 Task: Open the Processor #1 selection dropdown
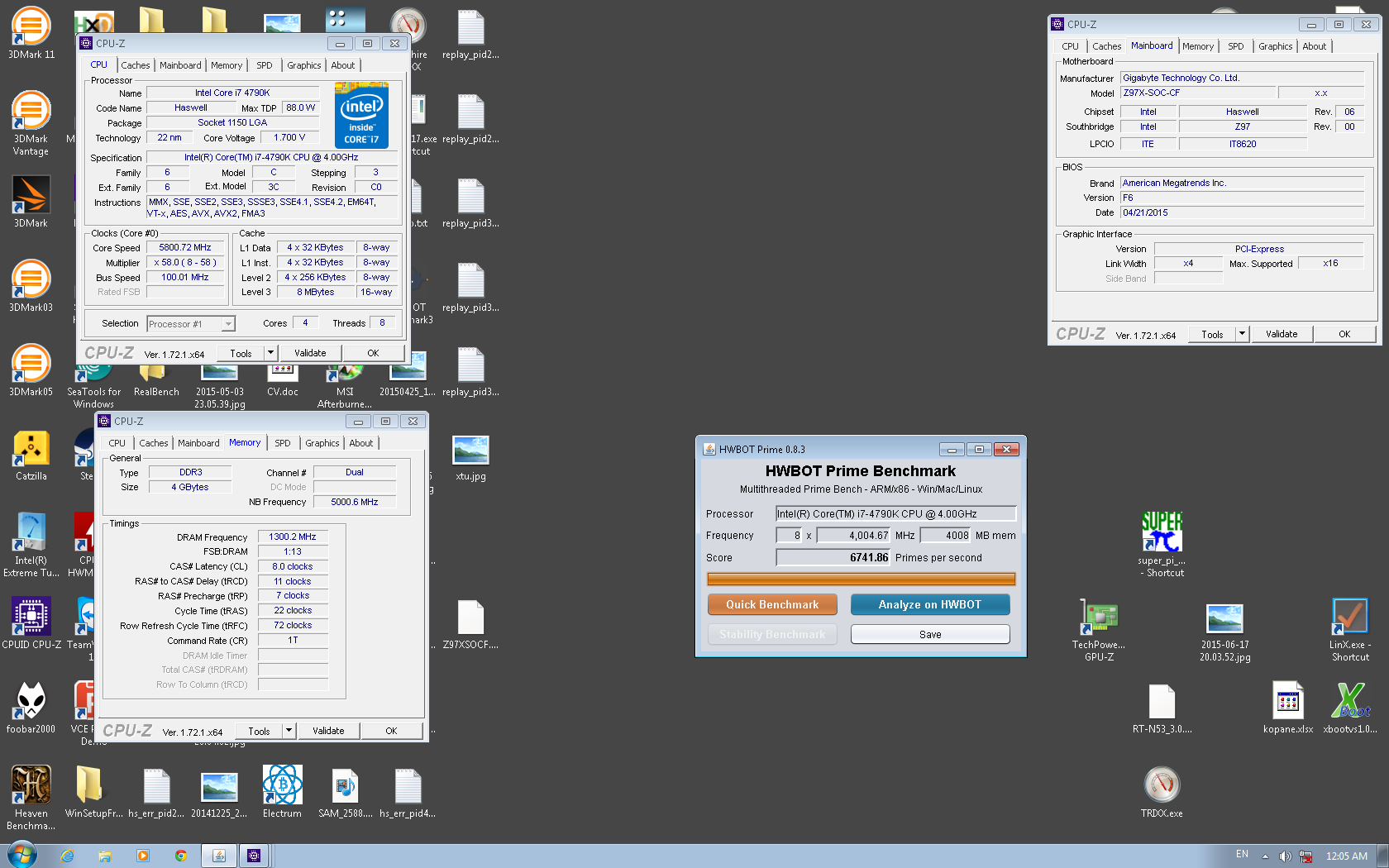point(191,324)
